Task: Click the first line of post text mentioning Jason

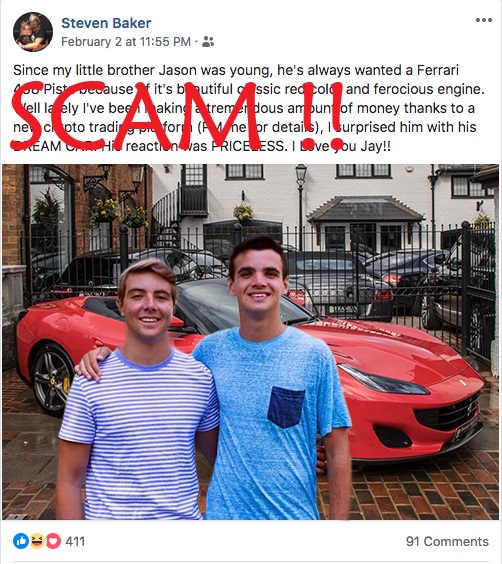Action: click(x=236, y=70)
